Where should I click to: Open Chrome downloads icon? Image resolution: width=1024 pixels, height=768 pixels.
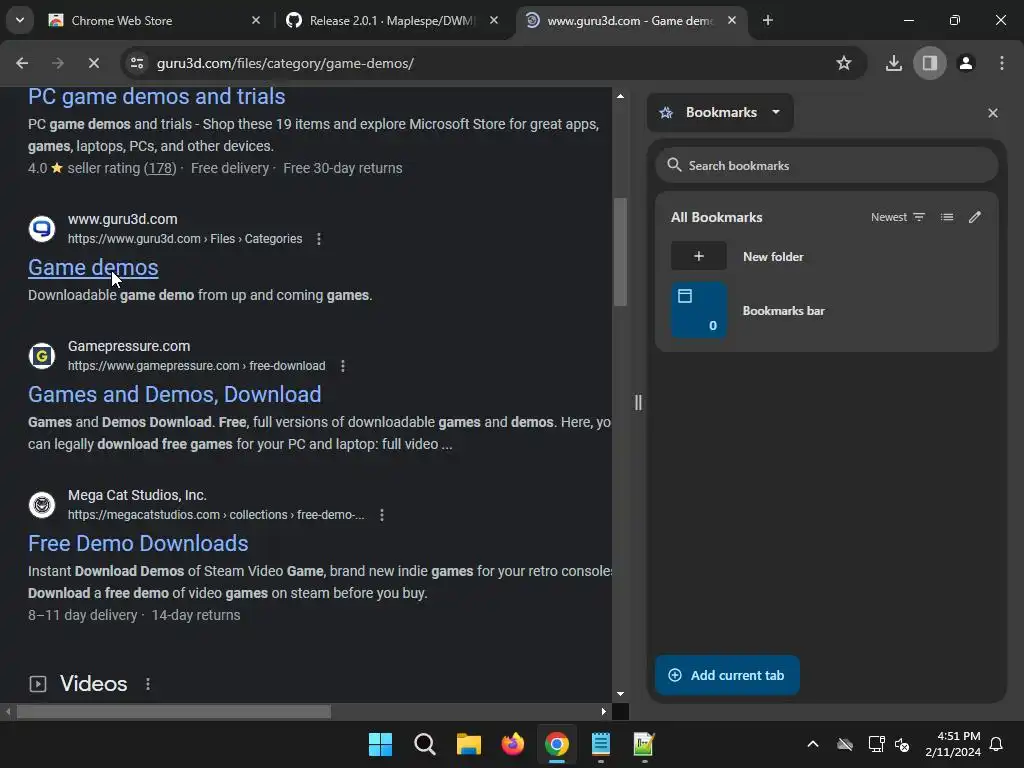tap(893, 63)
